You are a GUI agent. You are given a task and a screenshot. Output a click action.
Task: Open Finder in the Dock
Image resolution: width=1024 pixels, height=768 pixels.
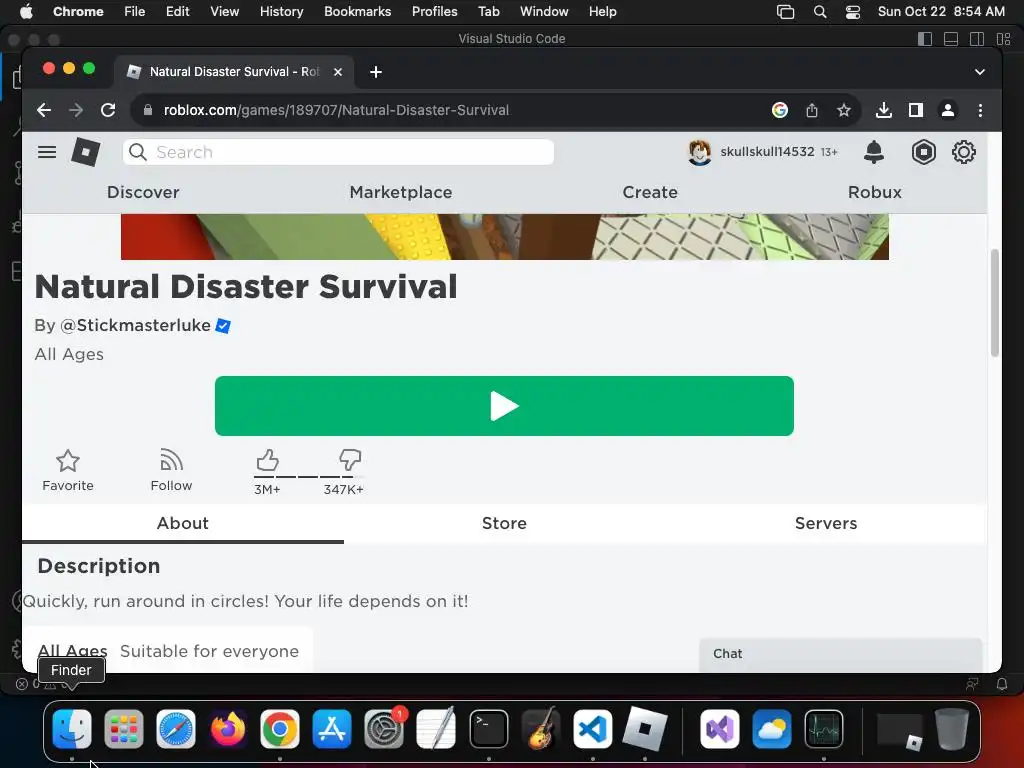72,729
